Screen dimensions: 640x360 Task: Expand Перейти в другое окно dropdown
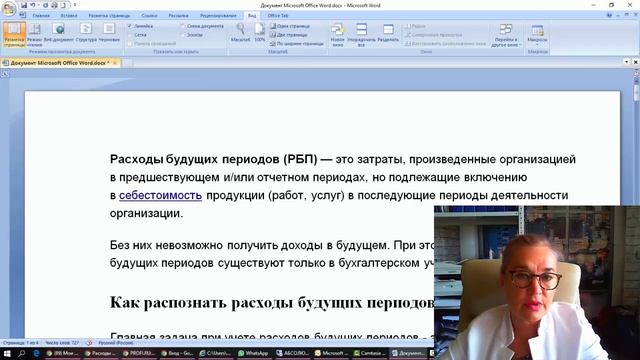tap(506, 35)
